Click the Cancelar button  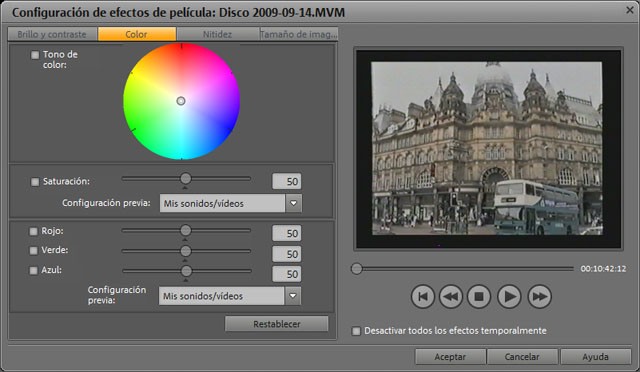(522, 356)
